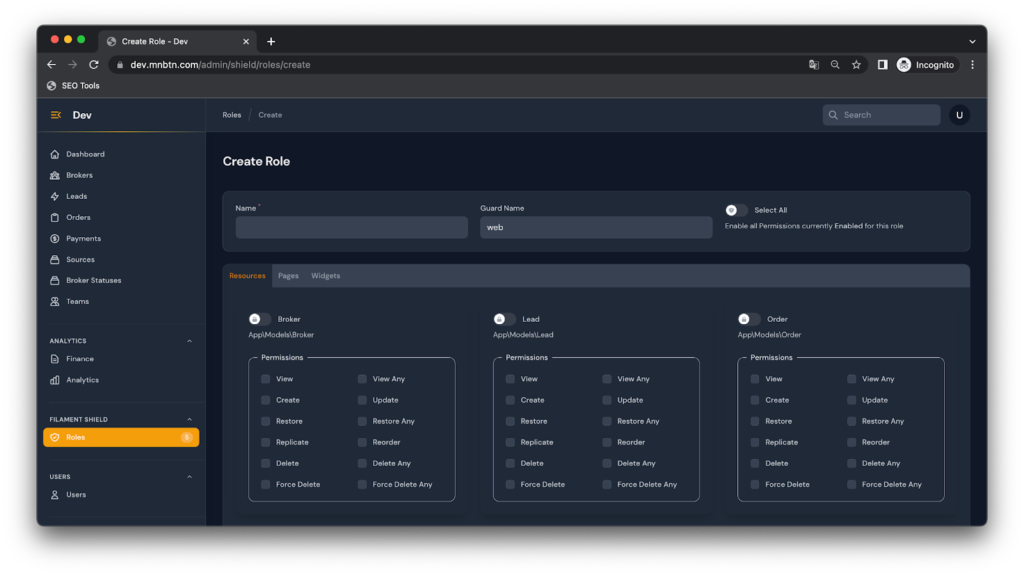1024x575 pixels.
Task: Open Analytics via its chart icon
Action: click(55, 380)
